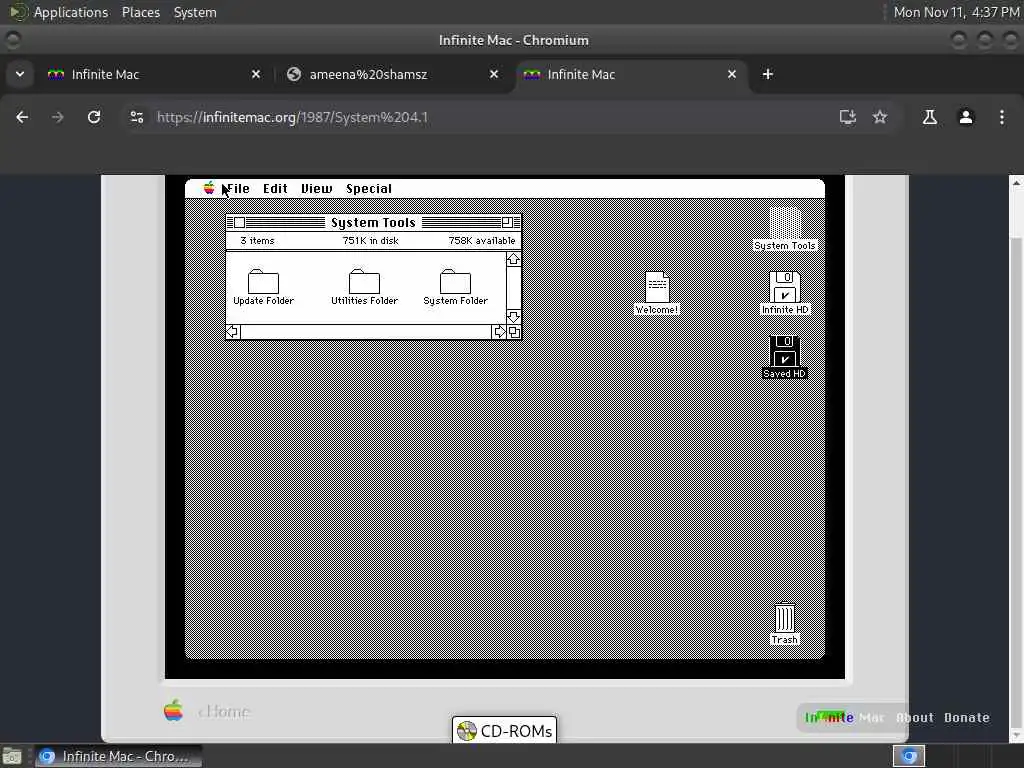Open the Chromium three-dot menu
Viewport: 1024px width, 768px height.
point(1002,117)
